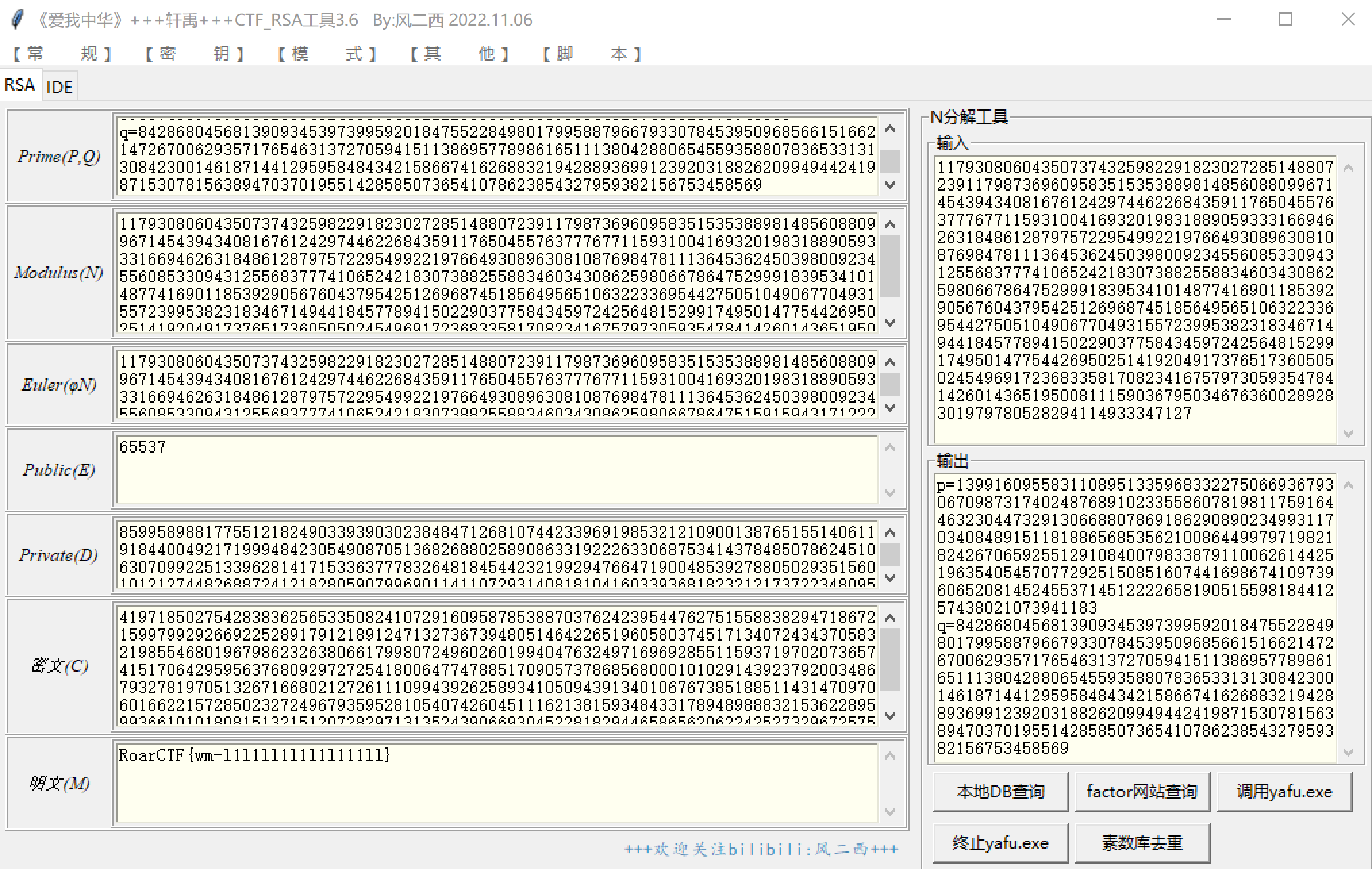Image resolution: width=1372 pixels, height=869 pixels.
Task: Open the 【其 他】 menu
Action: click(x=460, y=53)
